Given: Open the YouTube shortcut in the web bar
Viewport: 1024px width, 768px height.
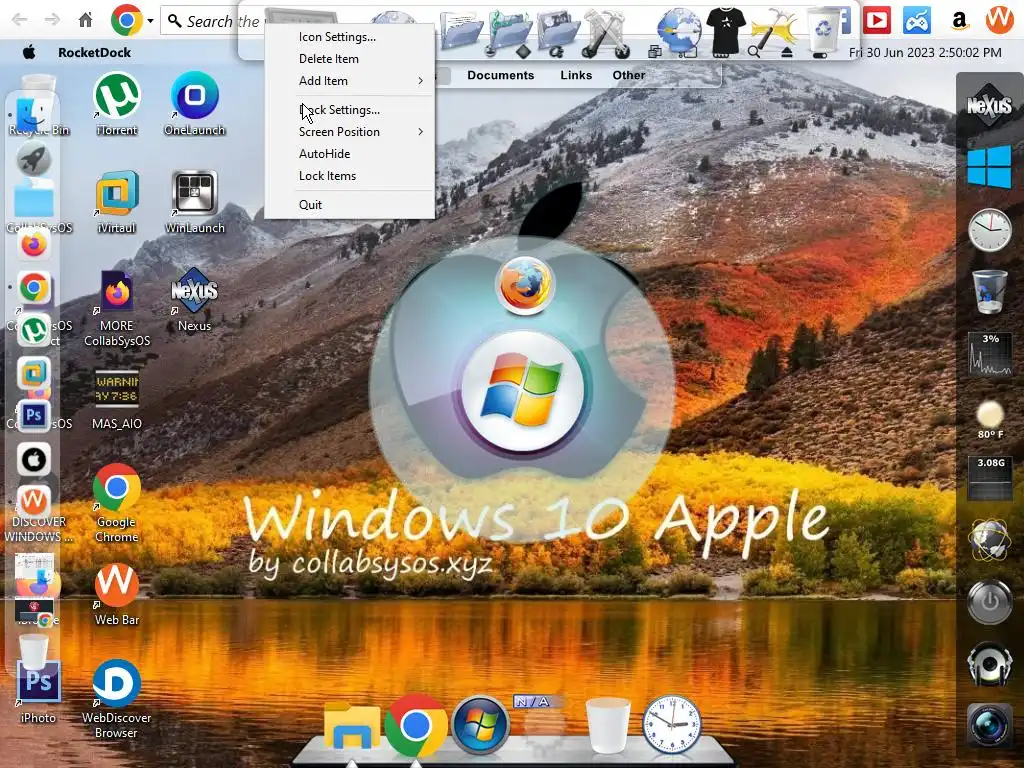Looking at the screenshot, I should pyautogui.click(x=877, y=21).
